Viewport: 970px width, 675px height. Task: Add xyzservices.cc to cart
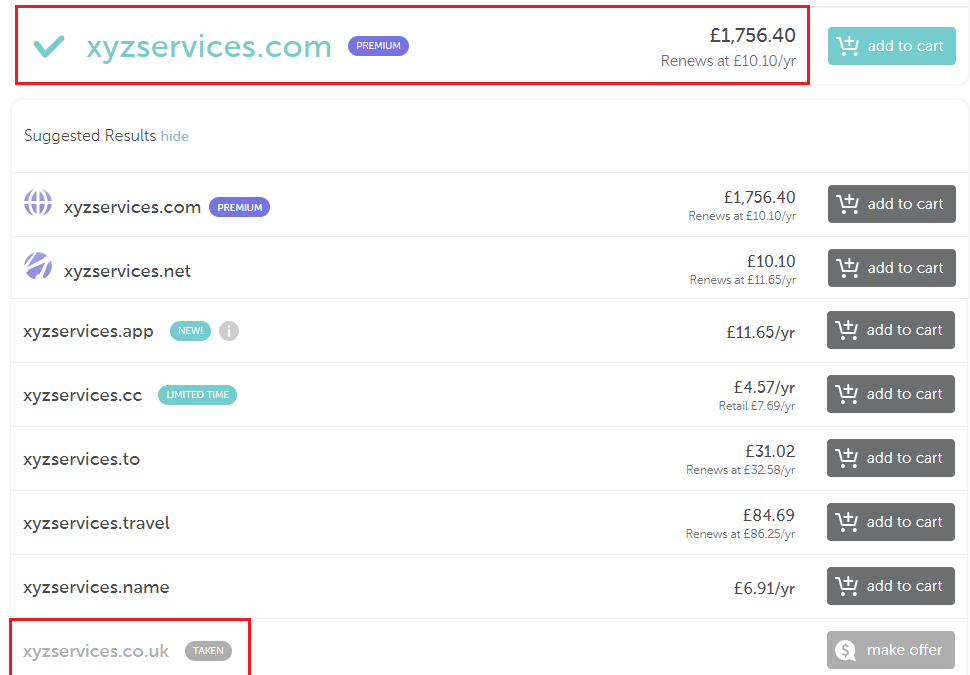pyautogui.click(x=891, y=393)
